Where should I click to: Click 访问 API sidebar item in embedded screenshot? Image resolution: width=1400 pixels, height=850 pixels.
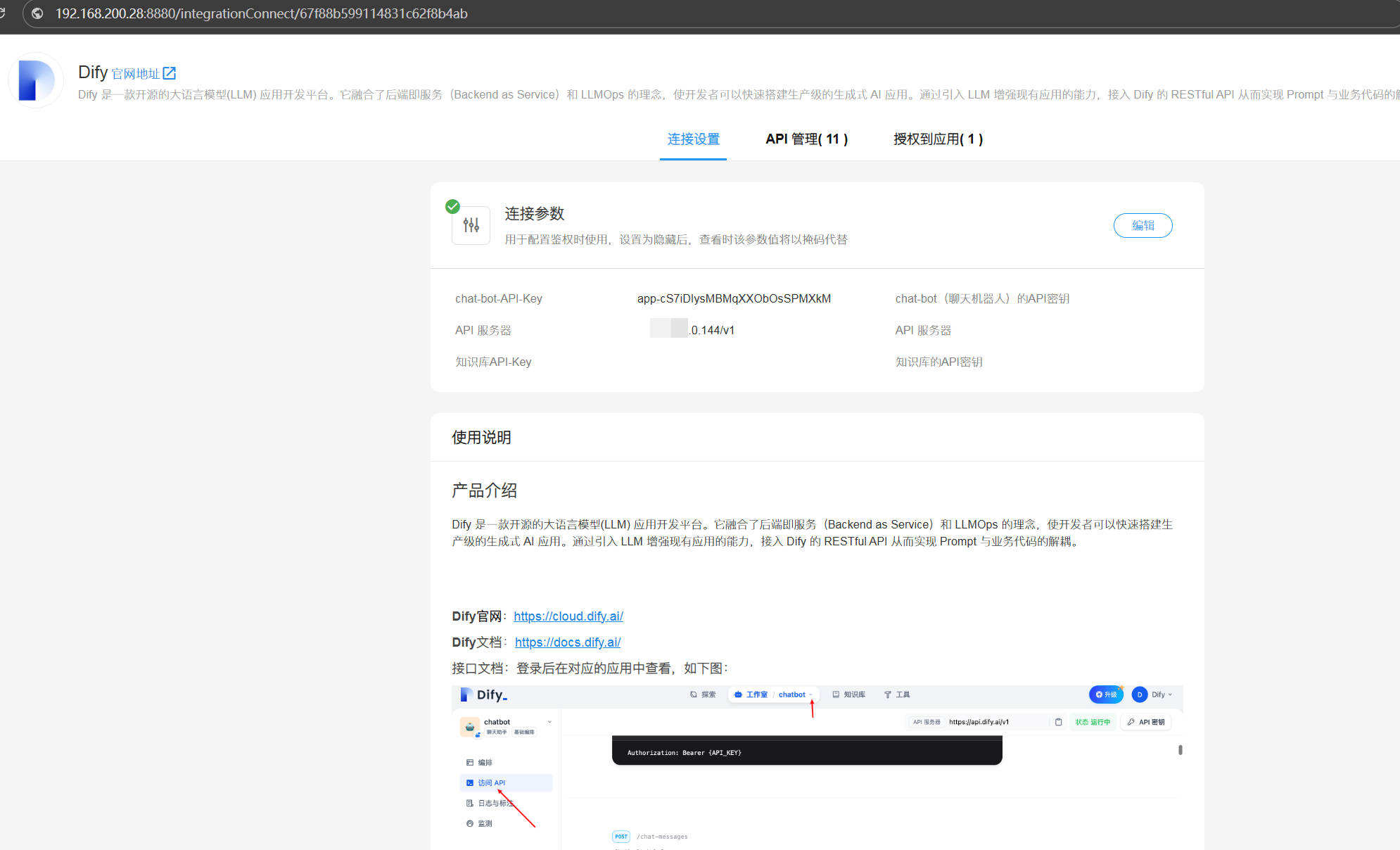(x=491, y=782)
